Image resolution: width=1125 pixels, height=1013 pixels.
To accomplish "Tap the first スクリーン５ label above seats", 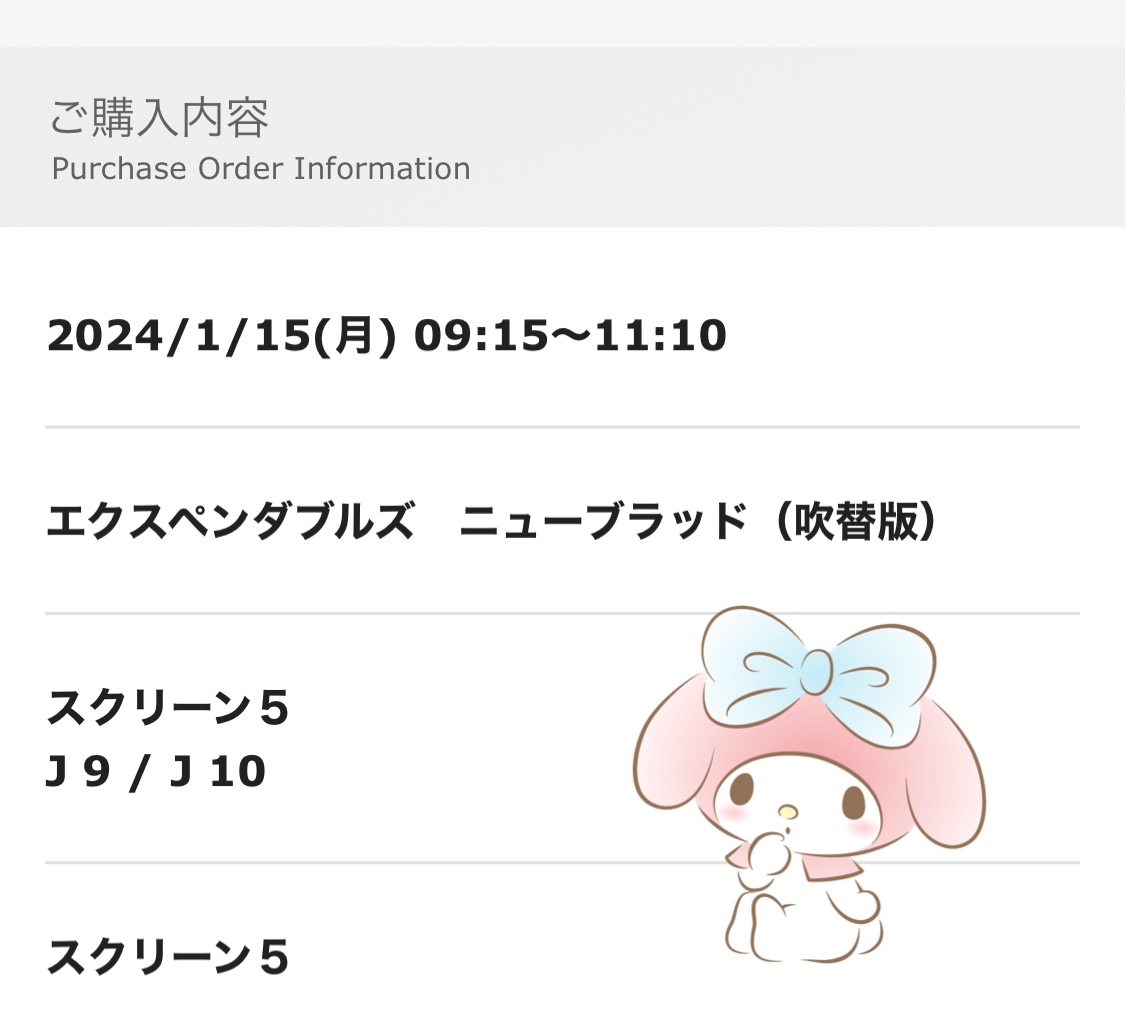I will [x=168, y=709].
